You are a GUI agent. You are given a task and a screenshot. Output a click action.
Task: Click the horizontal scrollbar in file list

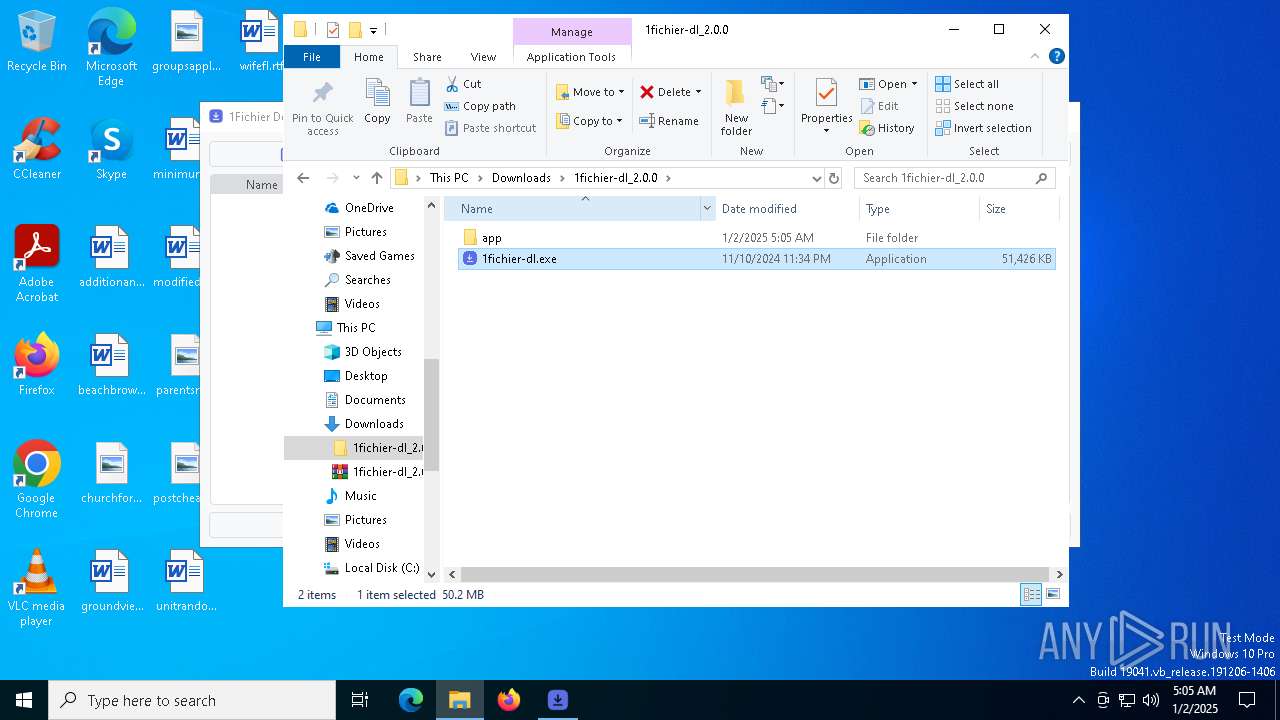pyautogui.click(x=756, y=574)
